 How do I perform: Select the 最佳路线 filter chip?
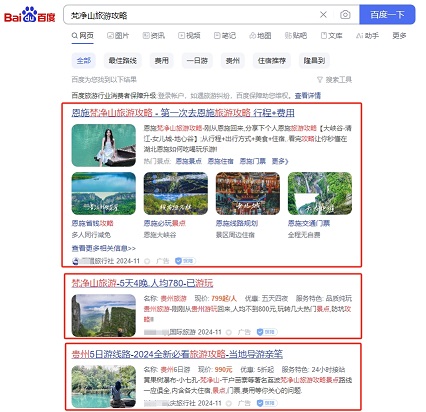tap(123, 61)
